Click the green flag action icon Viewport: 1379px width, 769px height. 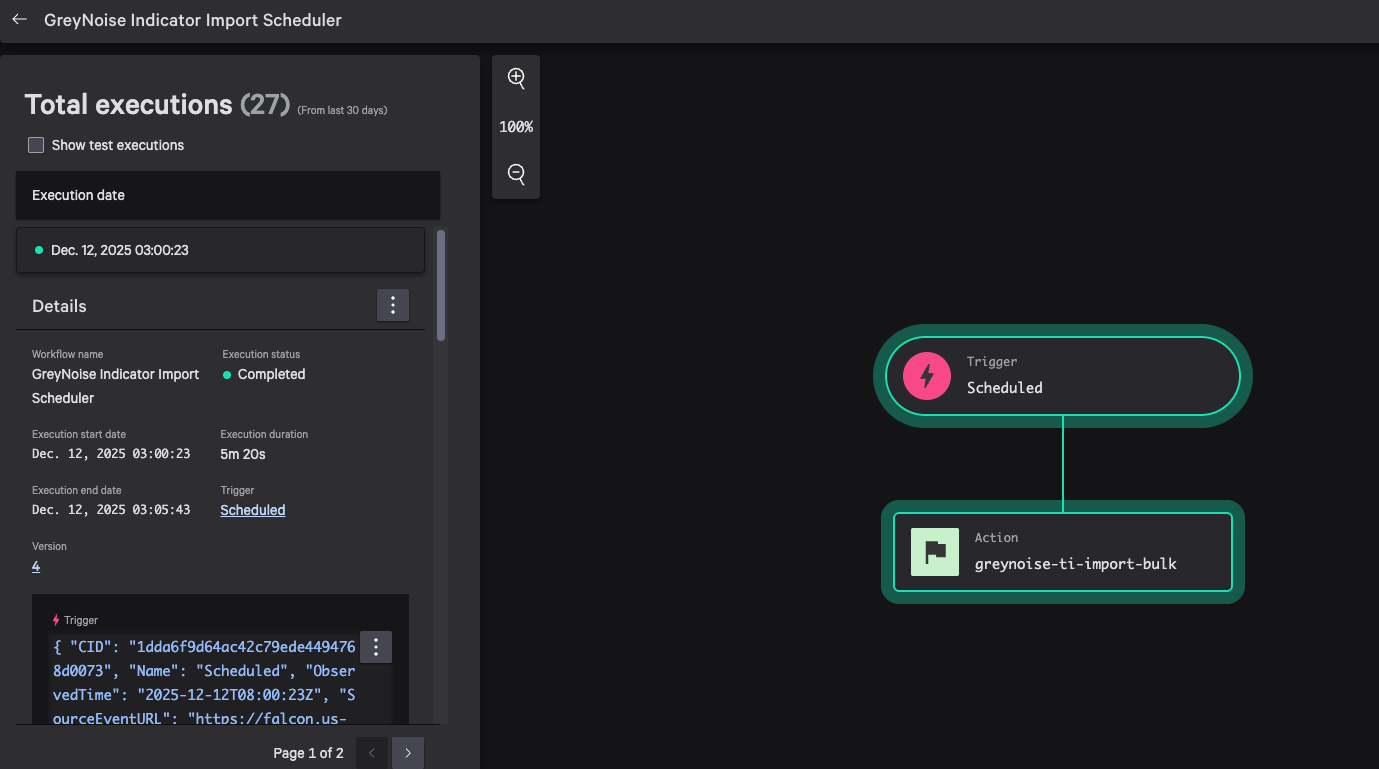pos(935,552)
